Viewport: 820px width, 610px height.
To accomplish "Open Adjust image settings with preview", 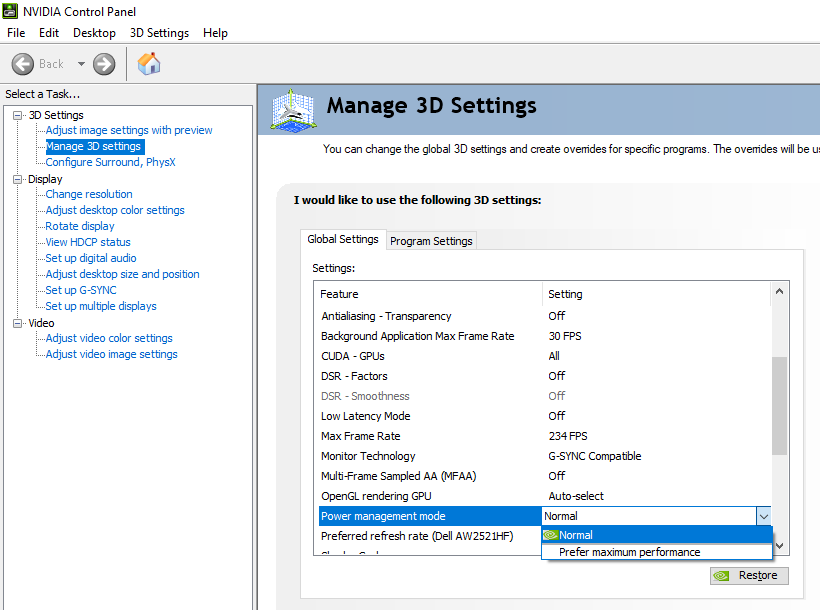I will click(x=129, y=130).
